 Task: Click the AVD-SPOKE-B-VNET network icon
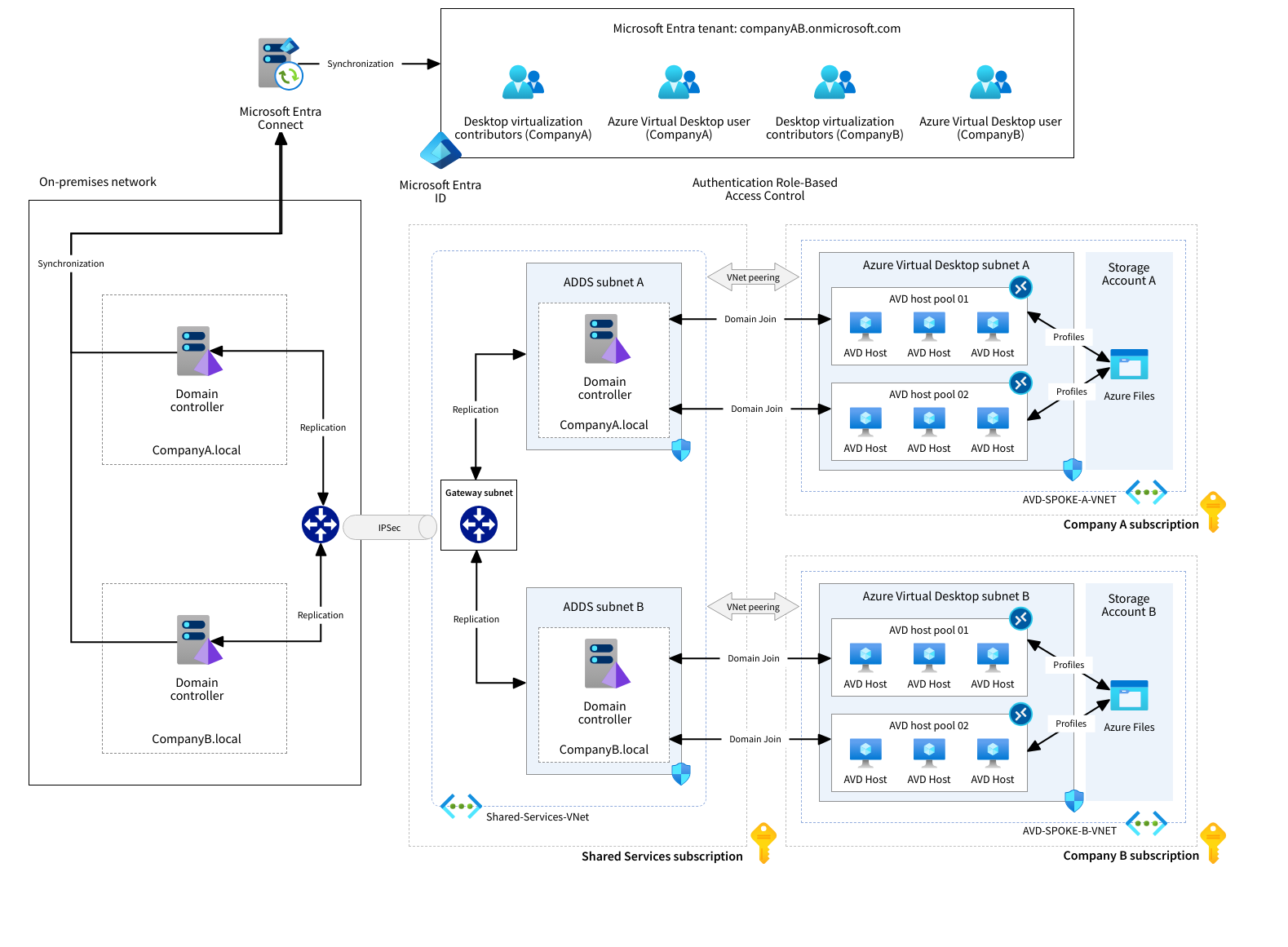[1146, 823]
